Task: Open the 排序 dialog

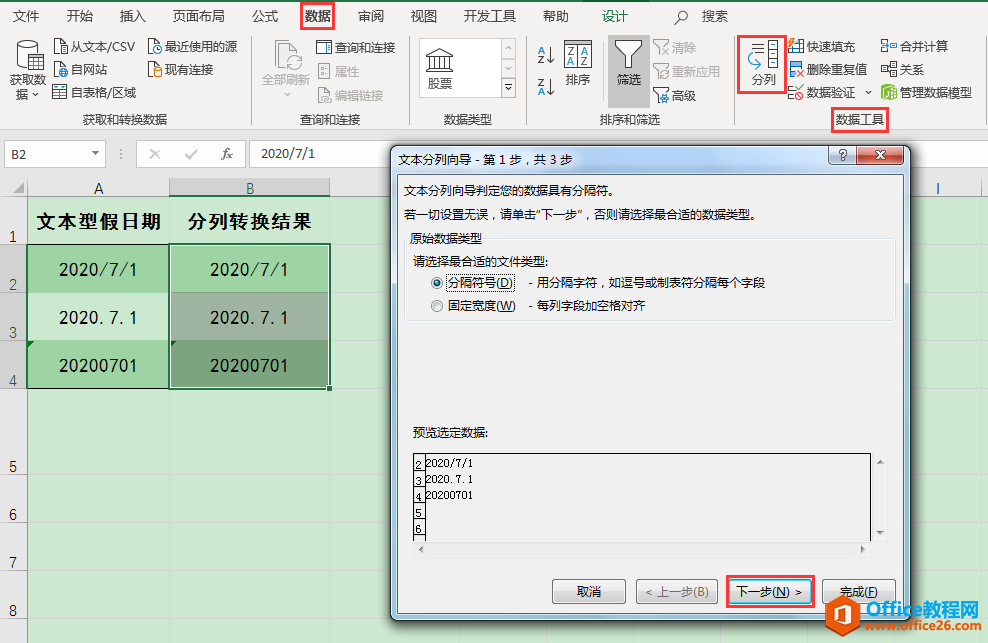Action: click(x=578, y=63)
